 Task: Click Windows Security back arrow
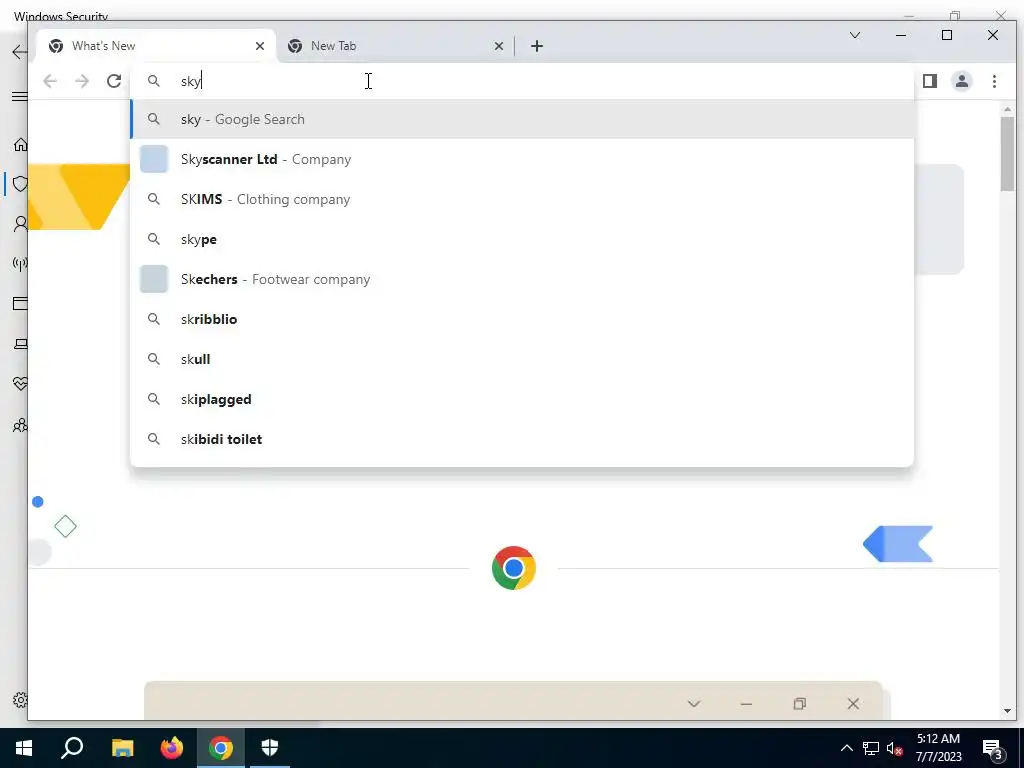pyautogui.click(x=20, y=52)
